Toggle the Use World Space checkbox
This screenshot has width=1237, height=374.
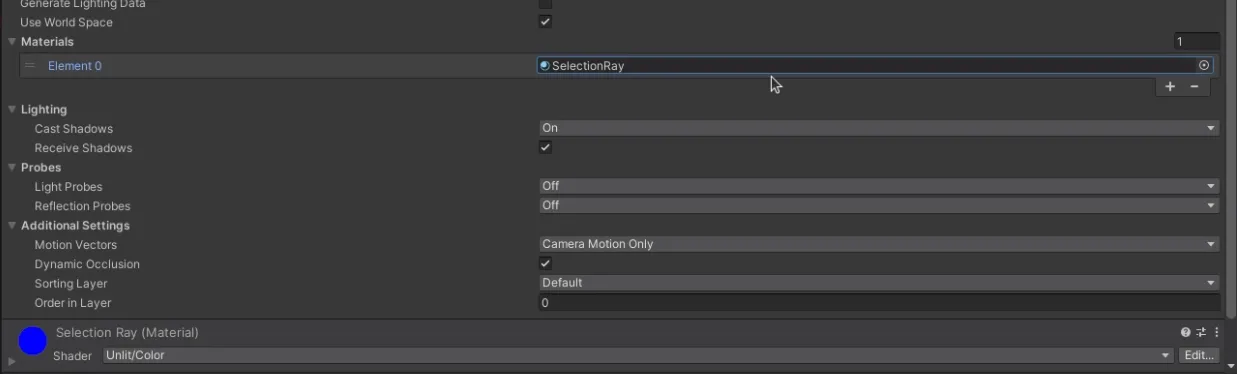click(545, 22)
